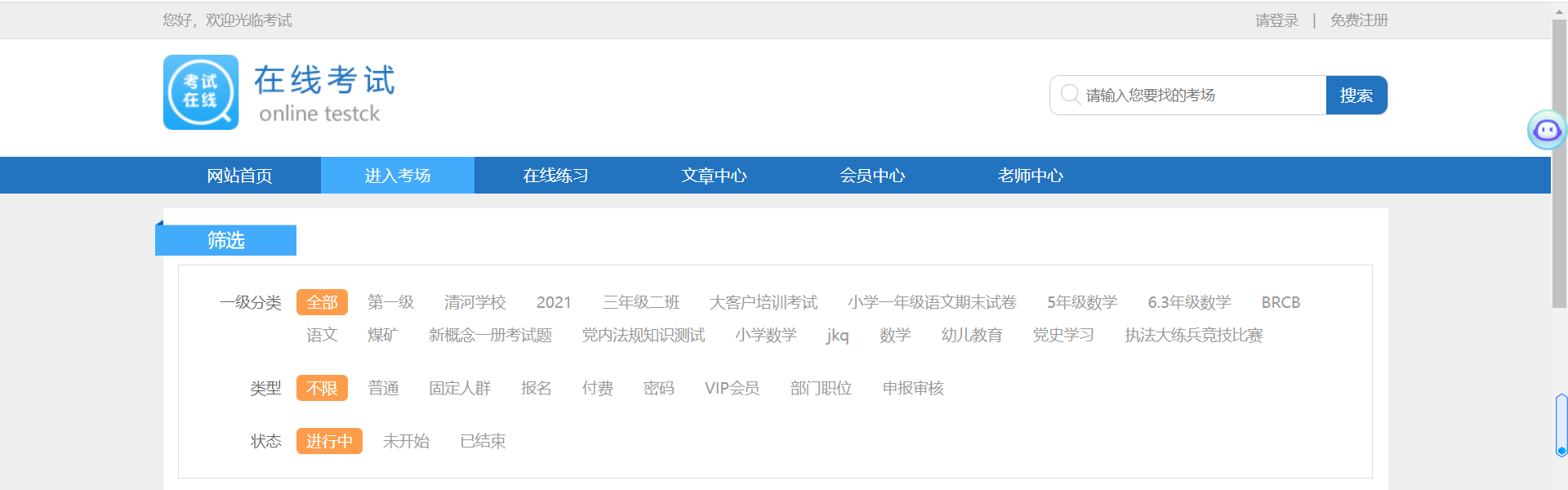Viewport: 1568px width, 490px height.
Task: Switch to 在线练习 navigation tab
Action: click(555, 176)
